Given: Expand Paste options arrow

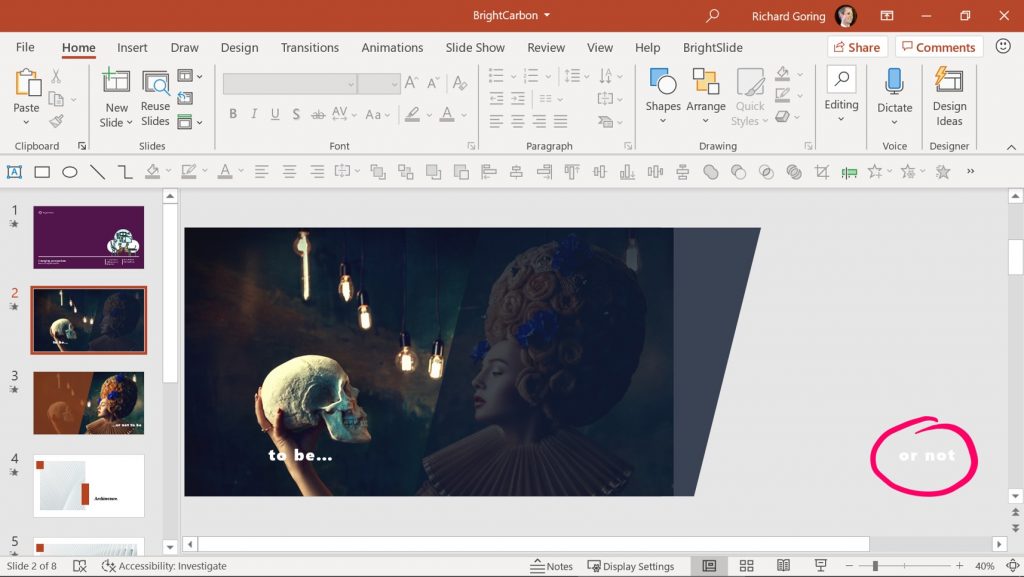Looking at the screenshot, I should 26,123.
